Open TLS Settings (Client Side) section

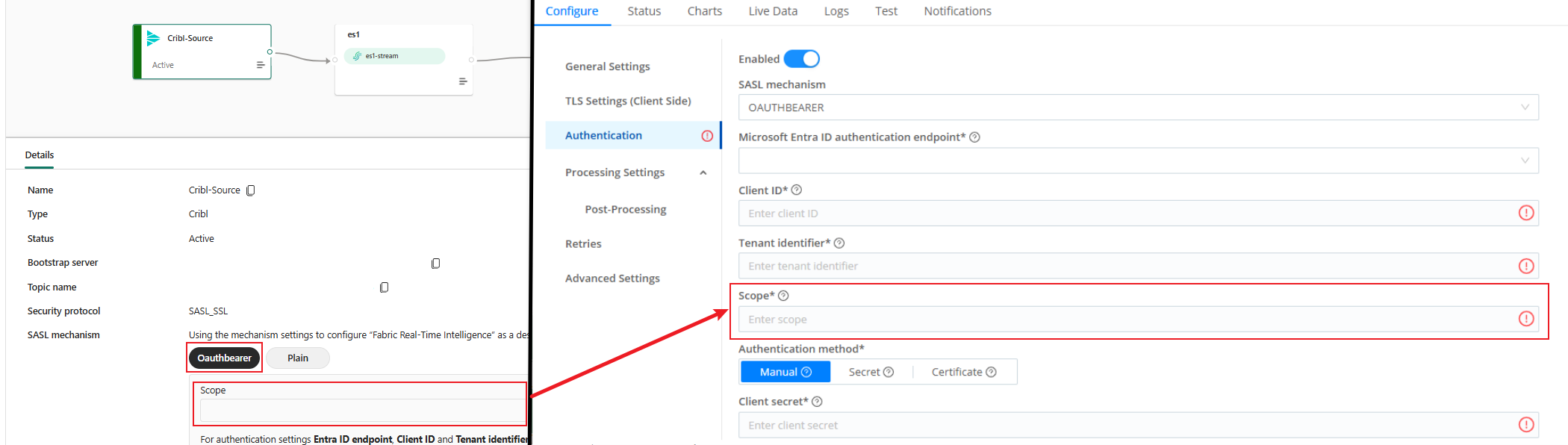628,101
